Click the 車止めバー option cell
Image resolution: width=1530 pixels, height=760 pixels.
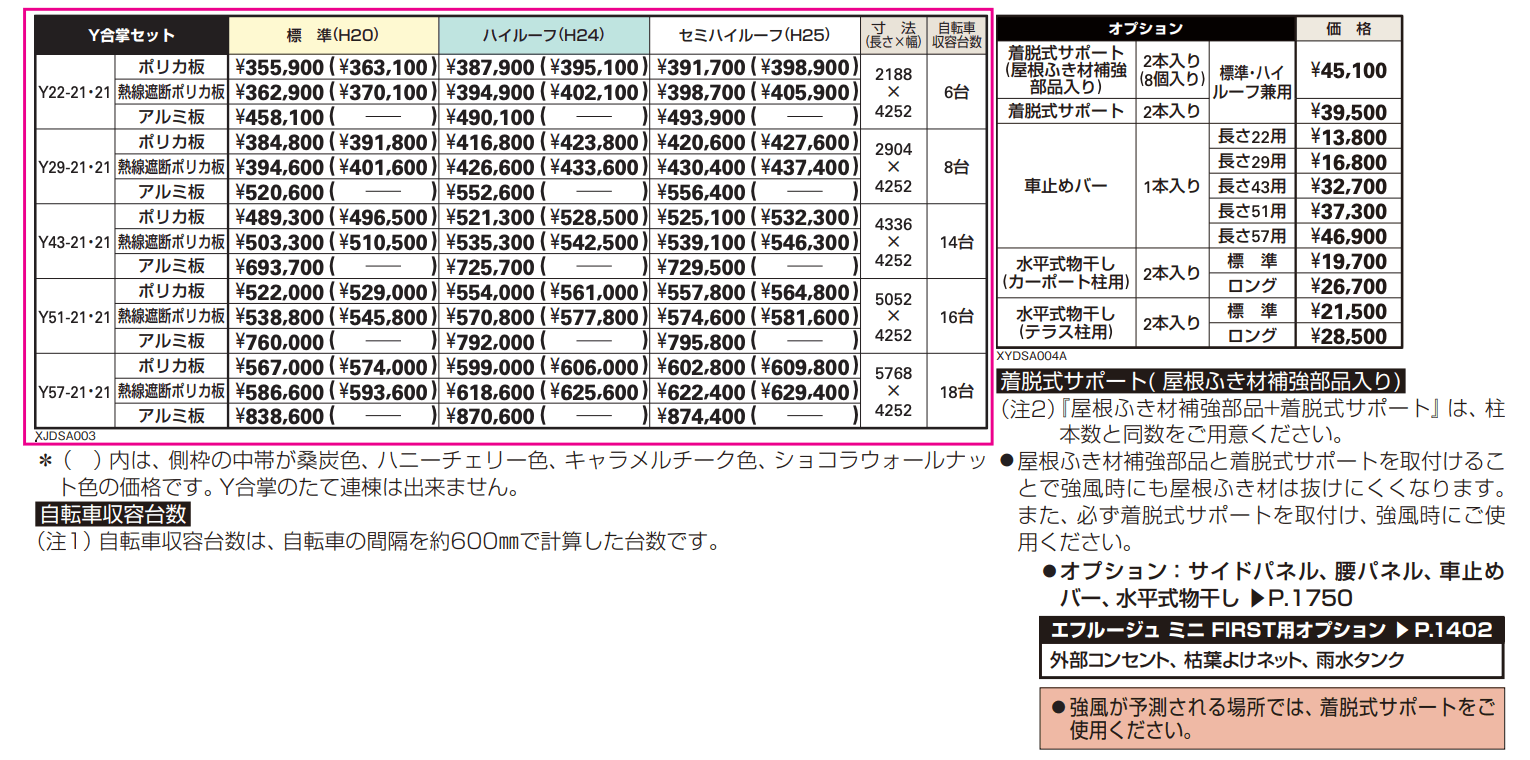(x=1066, y=186)
